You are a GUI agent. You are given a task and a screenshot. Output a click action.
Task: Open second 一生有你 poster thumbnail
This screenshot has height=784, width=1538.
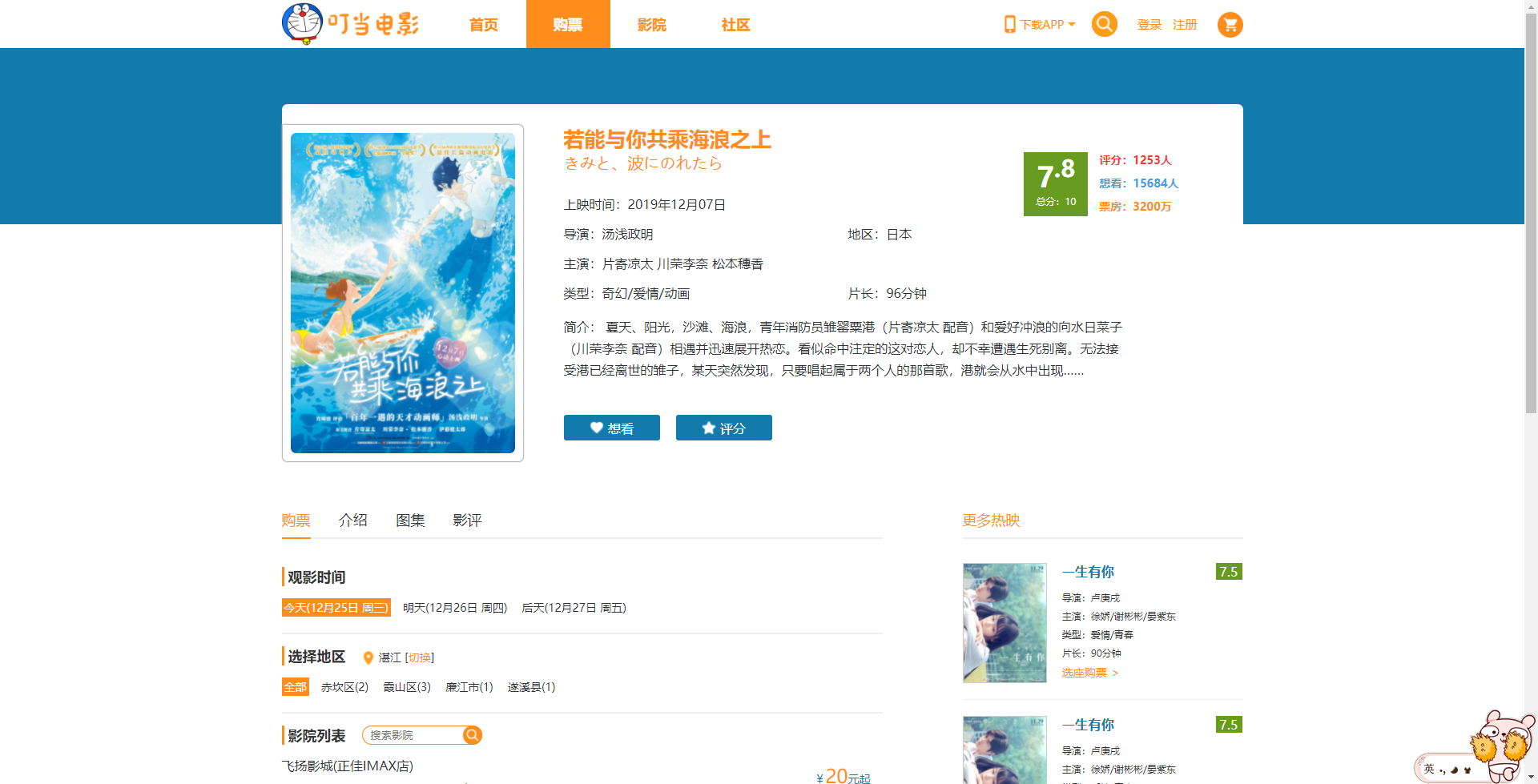1005,750
